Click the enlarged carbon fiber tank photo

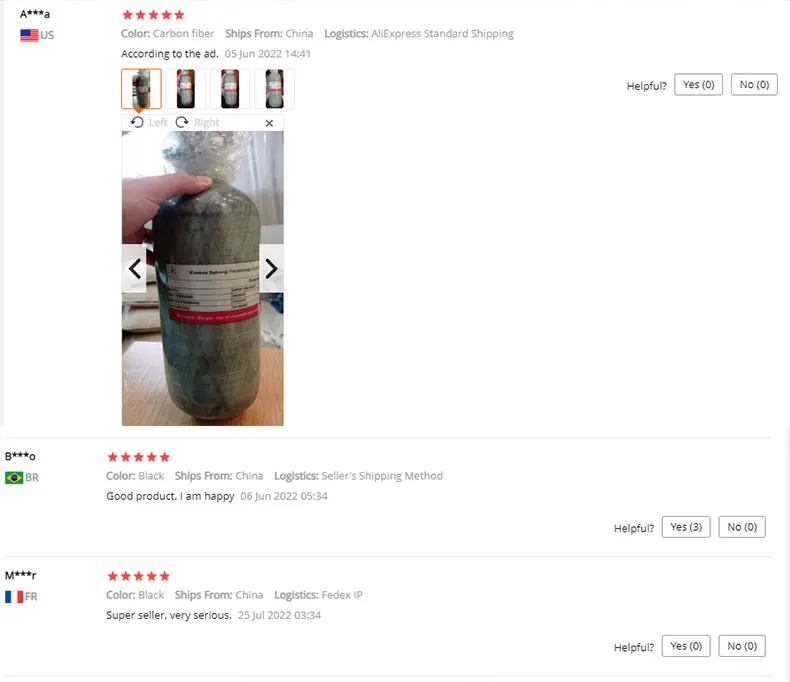203,279
